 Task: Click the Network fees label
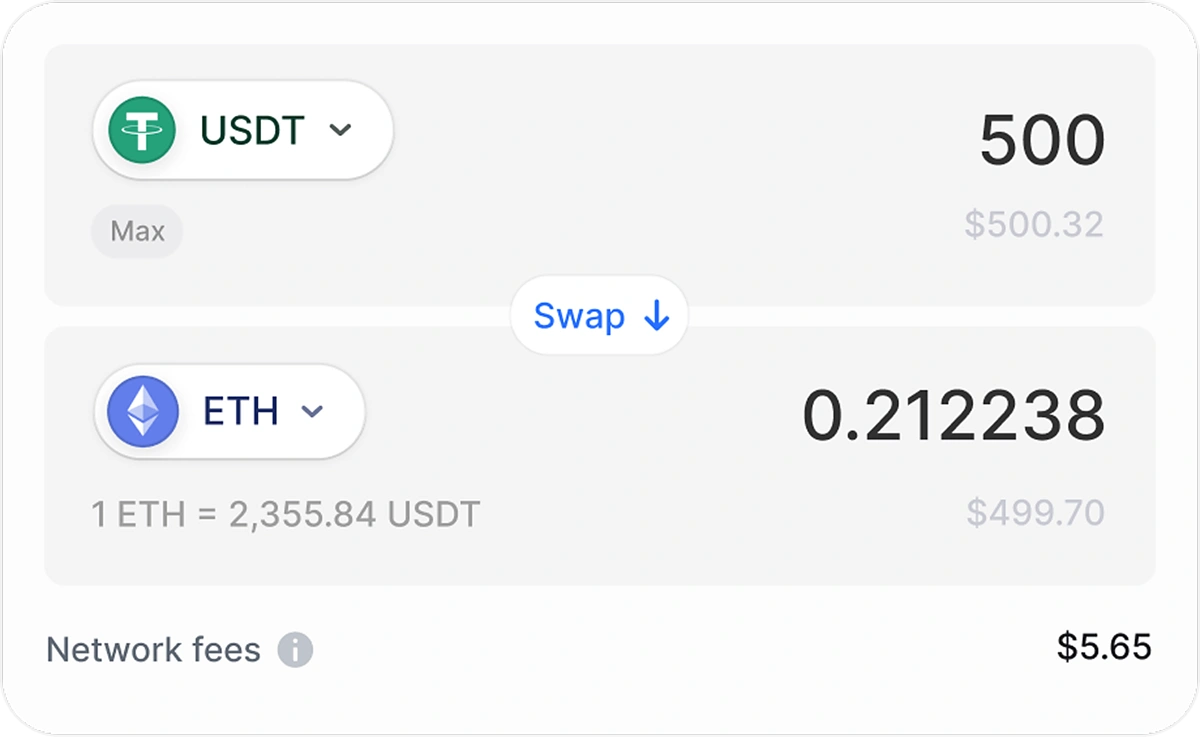[x=152, y=649]
